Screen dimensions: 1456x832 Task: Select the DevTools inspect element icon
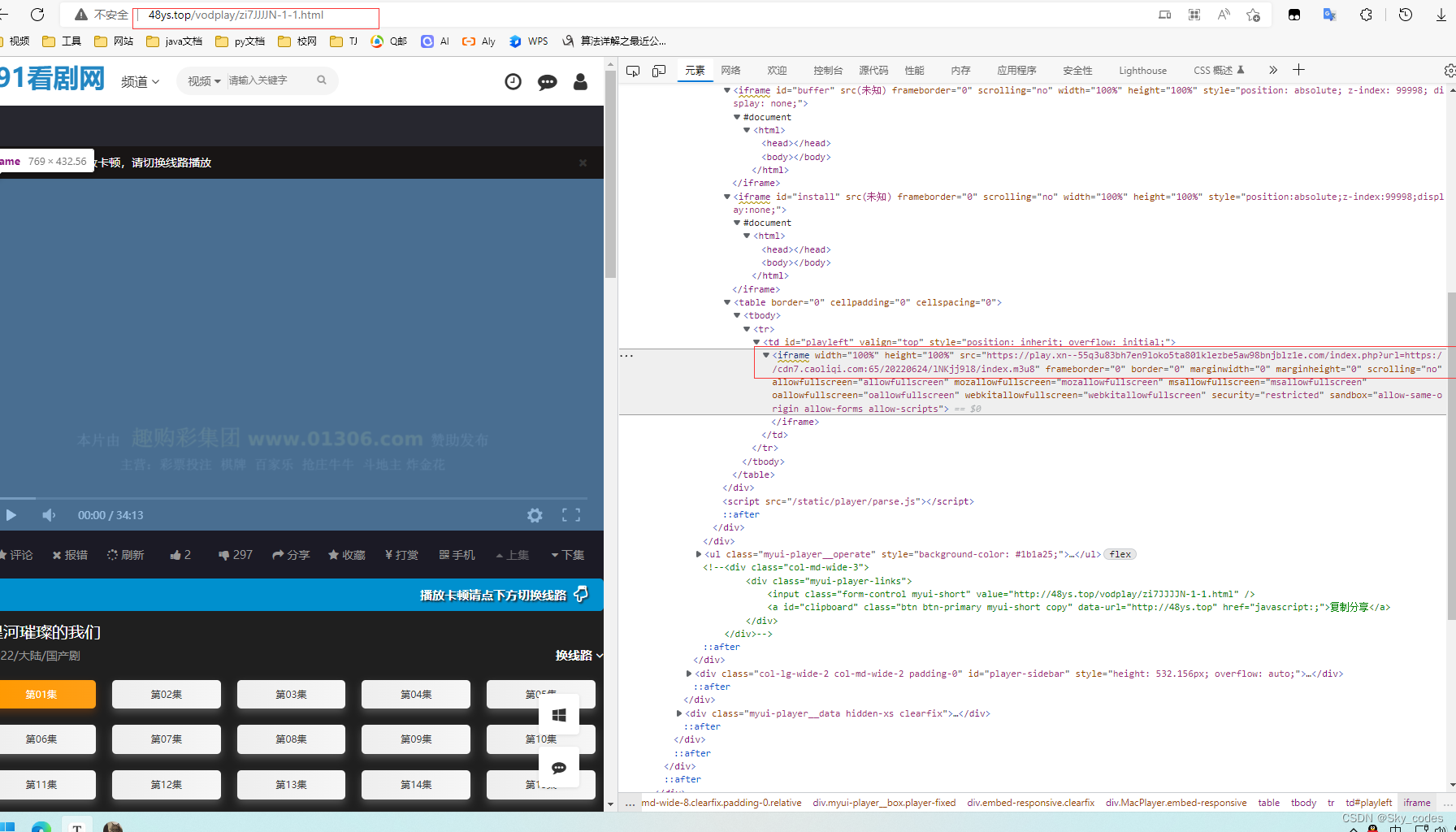[x=633, y=71]
